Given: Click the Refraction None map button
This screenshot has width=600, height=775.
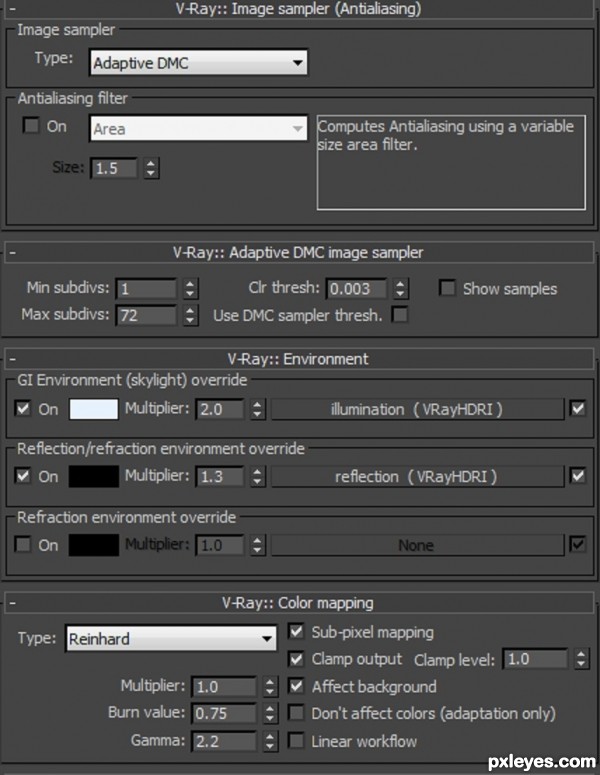Looking at the screenshot, I should click(417, 545).
